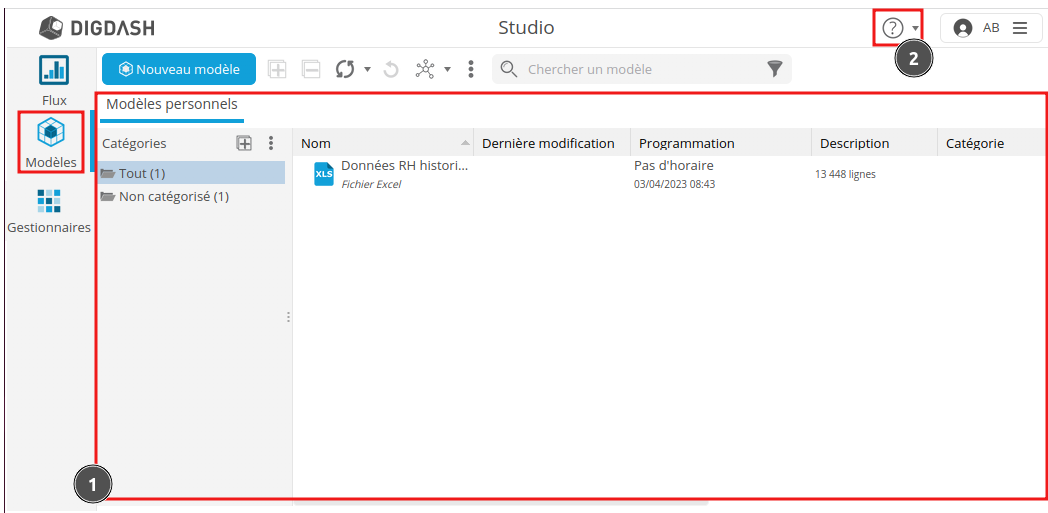Click the add category icon
Viewport: 1048px width, 513px height.
click(x=244, y=143)
